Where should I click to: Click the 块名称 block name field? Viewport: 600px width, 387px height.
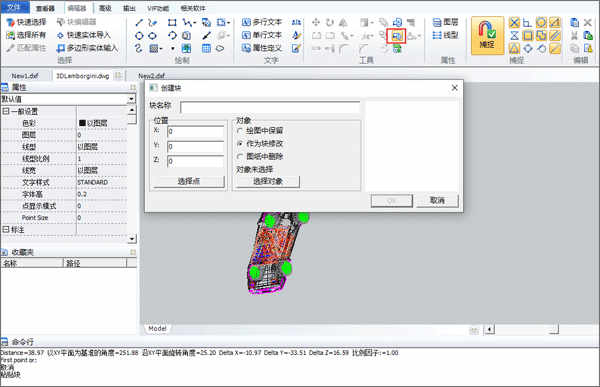[x=270, y=107]
